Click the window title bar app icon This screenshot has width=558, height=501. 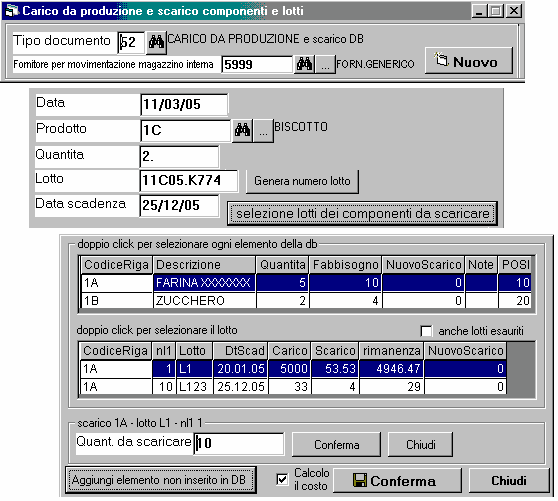point(12,11)
